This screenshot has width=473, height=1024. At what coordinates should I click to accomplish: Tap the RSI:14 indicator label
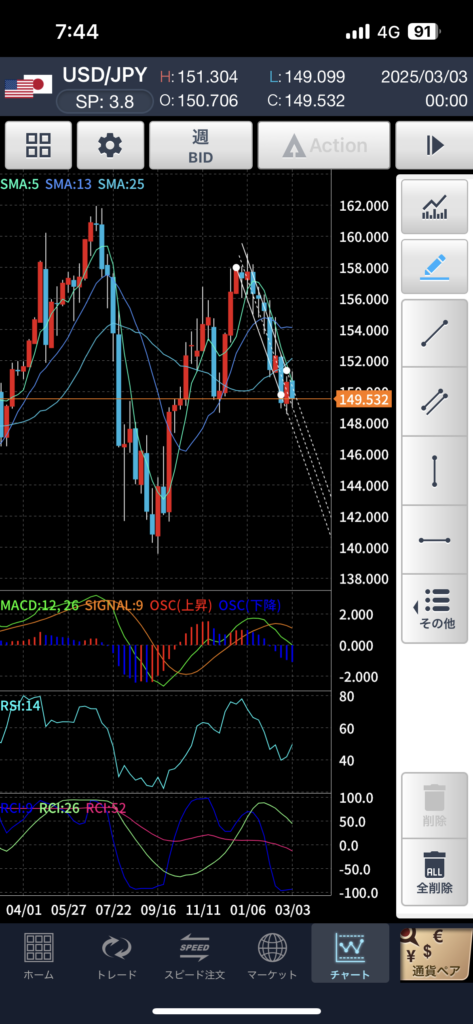(x=20, y=704)
